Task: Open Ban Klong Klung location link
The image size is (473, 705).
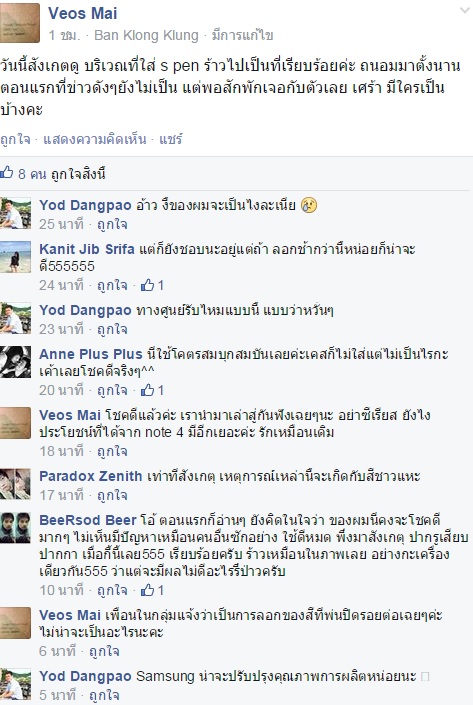Action: 146,36
